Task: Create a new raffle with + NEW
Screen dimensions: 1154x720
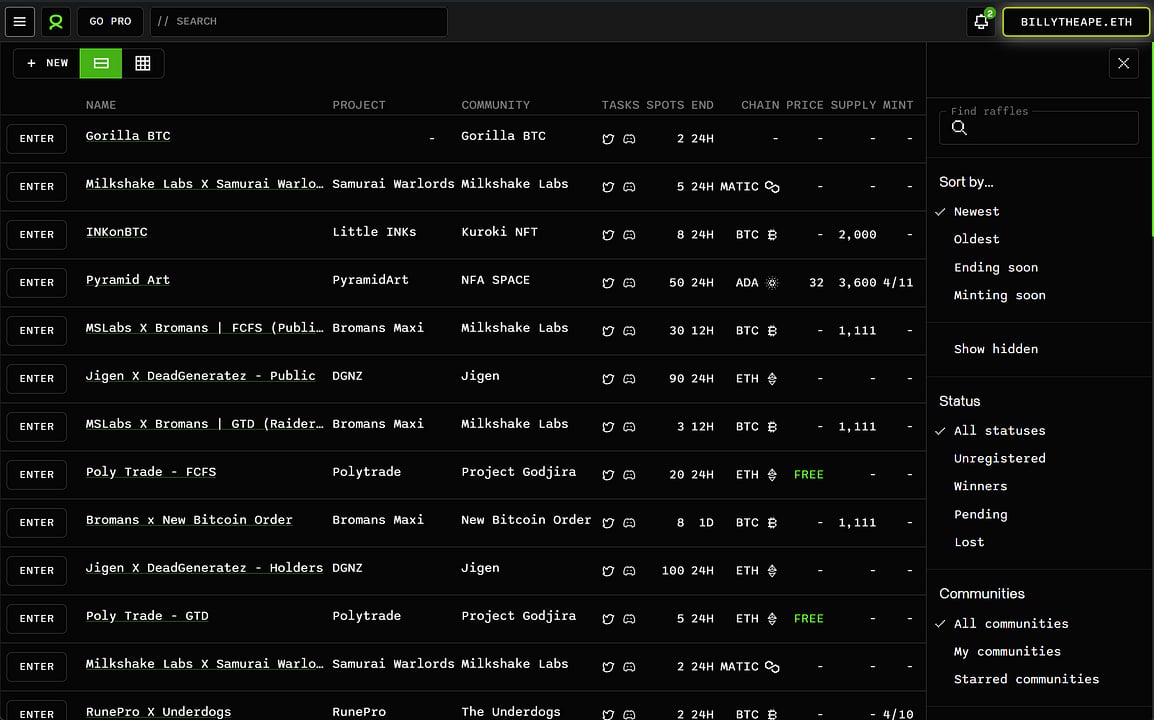Action: pos(47,63)
